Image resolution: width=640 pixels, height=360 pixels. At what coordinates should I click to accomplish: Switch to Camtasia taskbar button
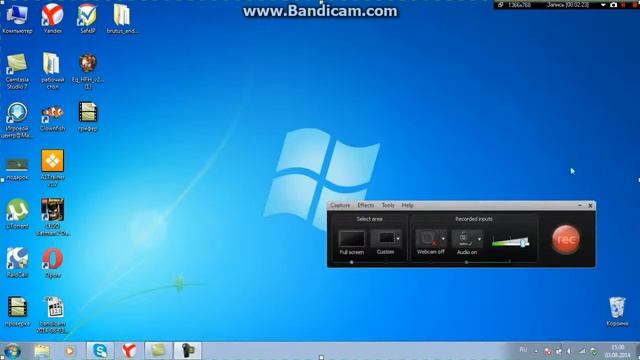click(x=158, y=351)
